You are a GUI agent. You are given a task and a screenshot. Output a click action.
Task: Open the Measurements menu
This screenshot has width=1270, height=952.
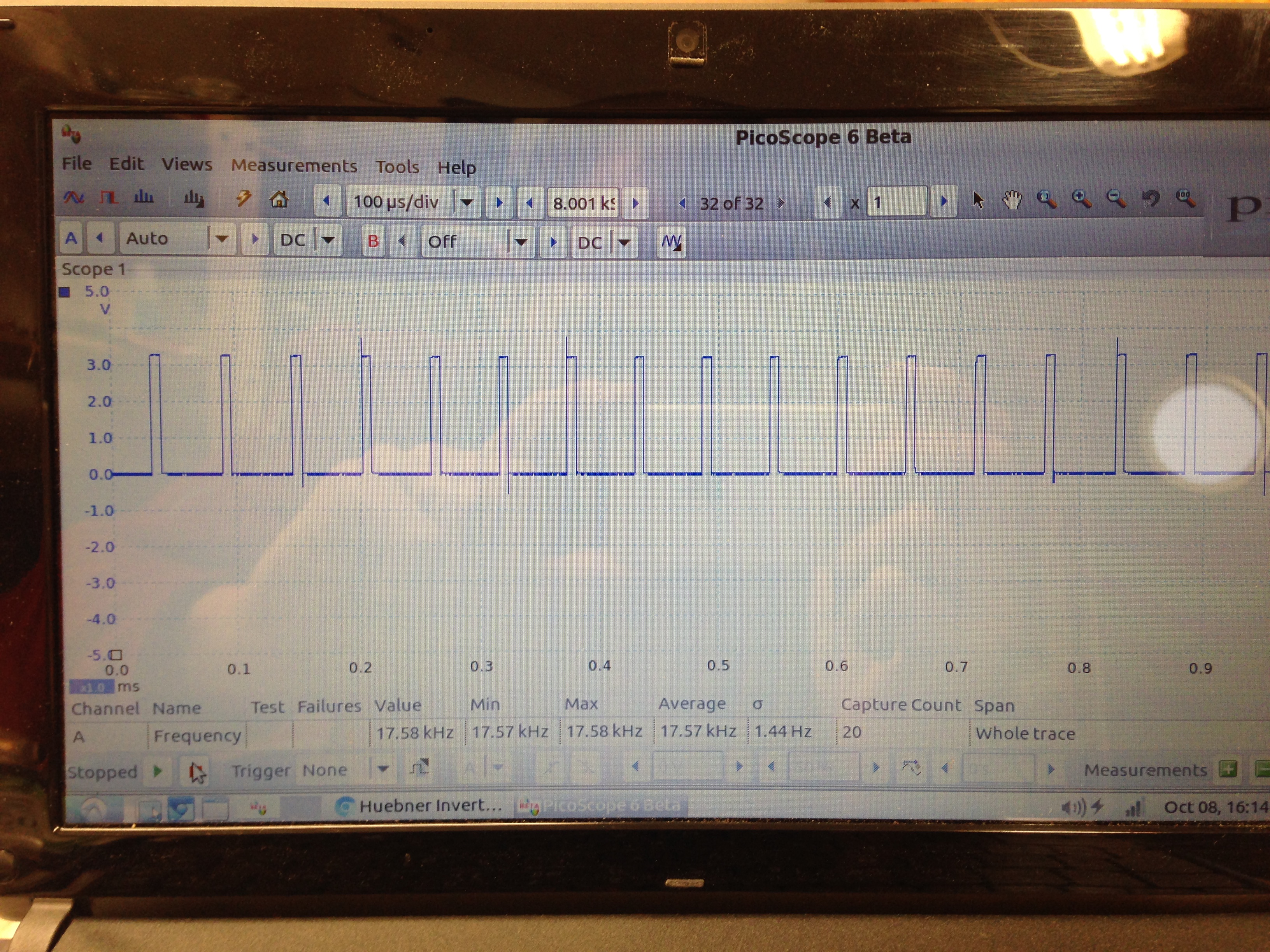coord(293,166)
